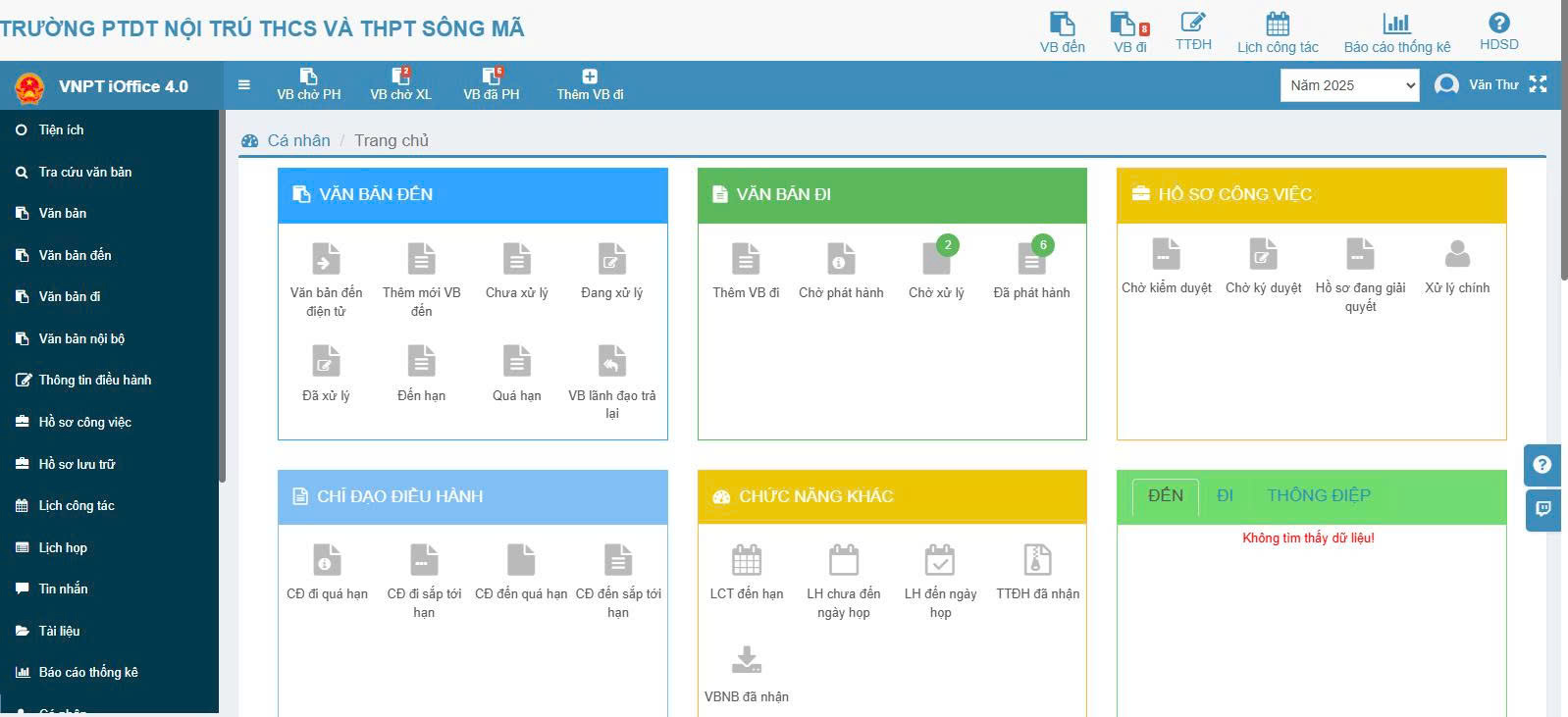Screen dimensions: 1568x717
Task: Expand the Năm 2025 year dropdown
Action: point(1350,86)
